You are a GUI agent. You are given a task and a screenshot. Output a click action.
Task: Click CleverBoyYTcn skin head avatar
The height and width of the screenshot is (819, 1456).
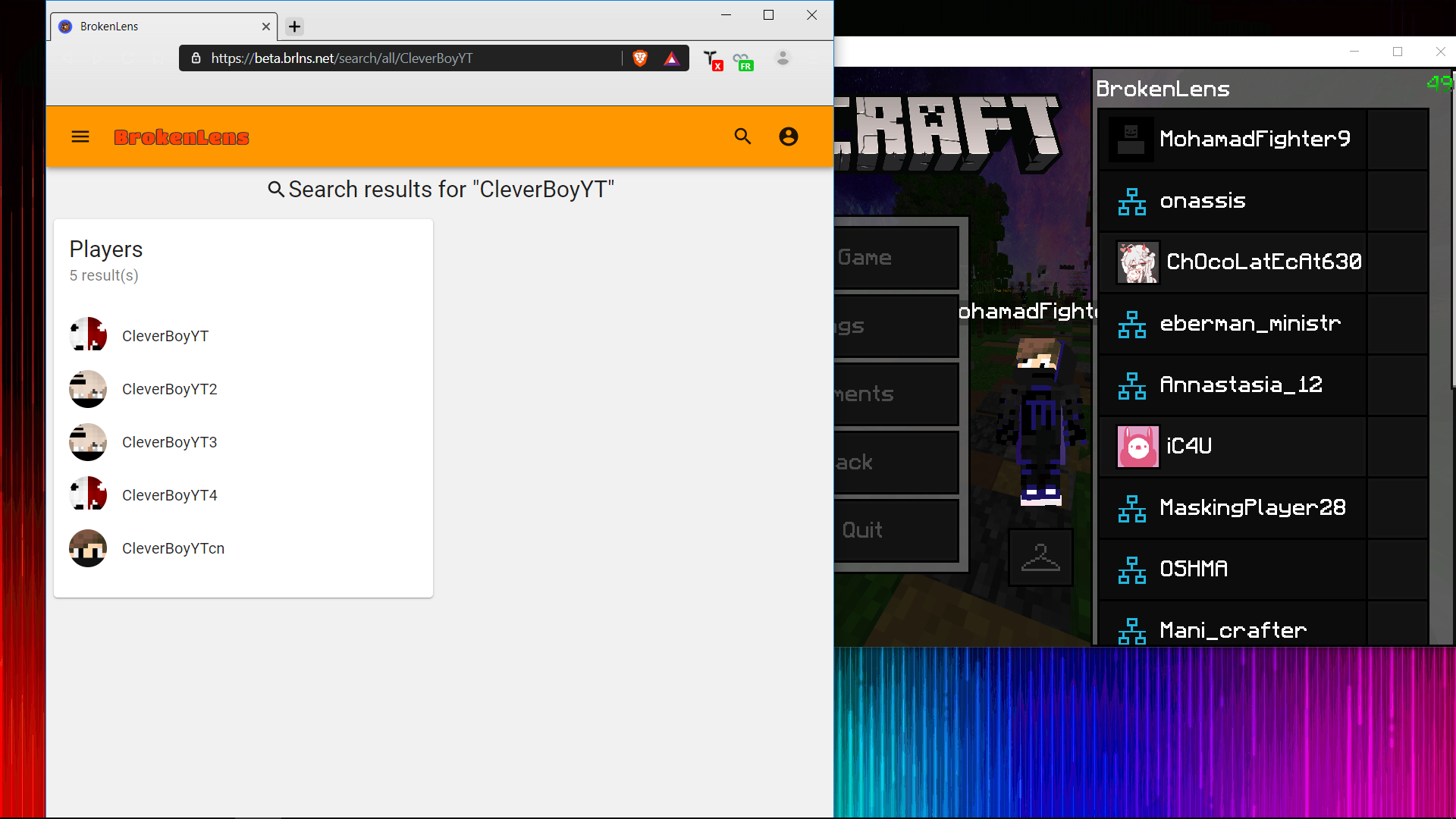click(88, 548)
